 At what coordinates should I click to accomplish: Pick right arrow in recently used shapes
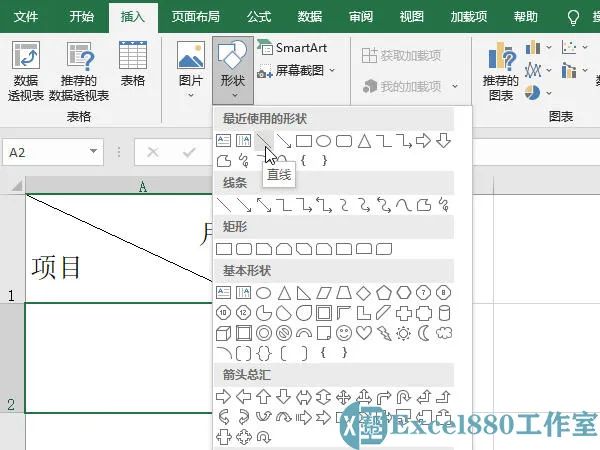423,141
